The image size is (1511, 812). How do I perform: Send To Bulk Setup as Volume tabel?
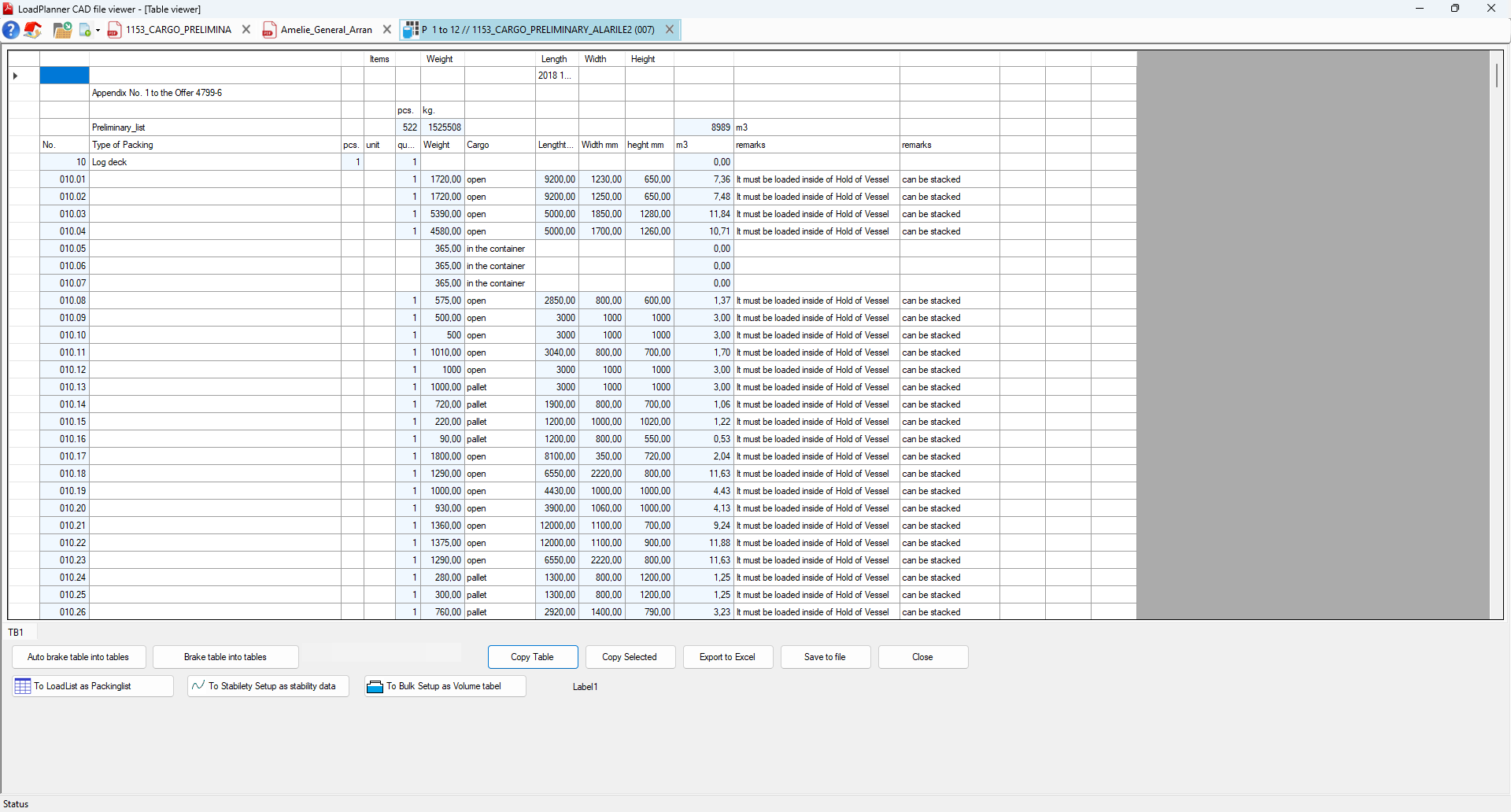pyautogui.click(x=445, y=686)
